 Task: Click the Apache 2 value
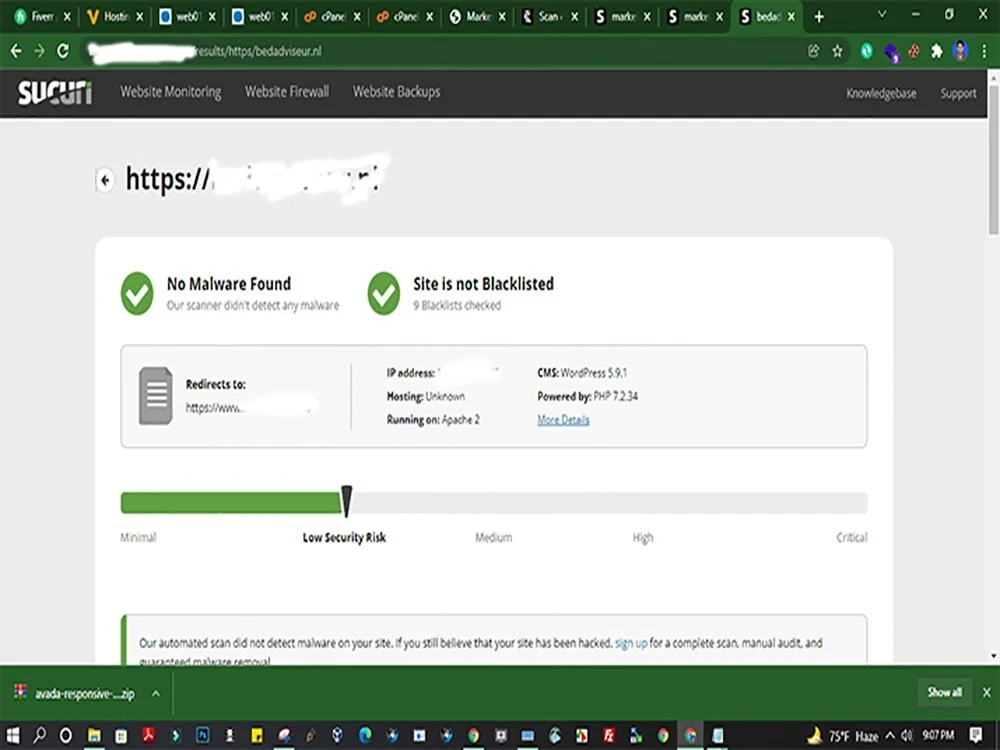[x=460, y=420]
